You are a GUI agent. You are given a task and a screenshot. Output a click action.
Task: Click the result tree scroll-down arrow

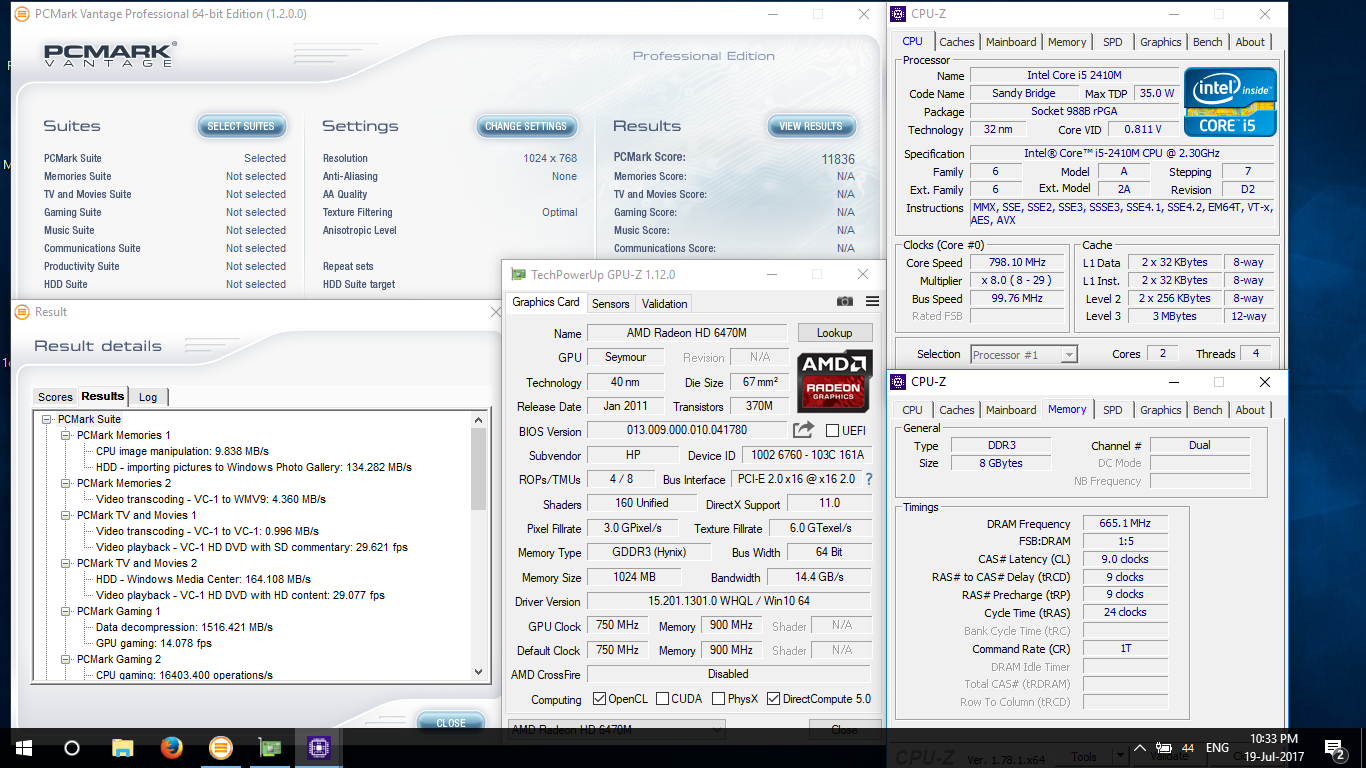coord(478,673)
